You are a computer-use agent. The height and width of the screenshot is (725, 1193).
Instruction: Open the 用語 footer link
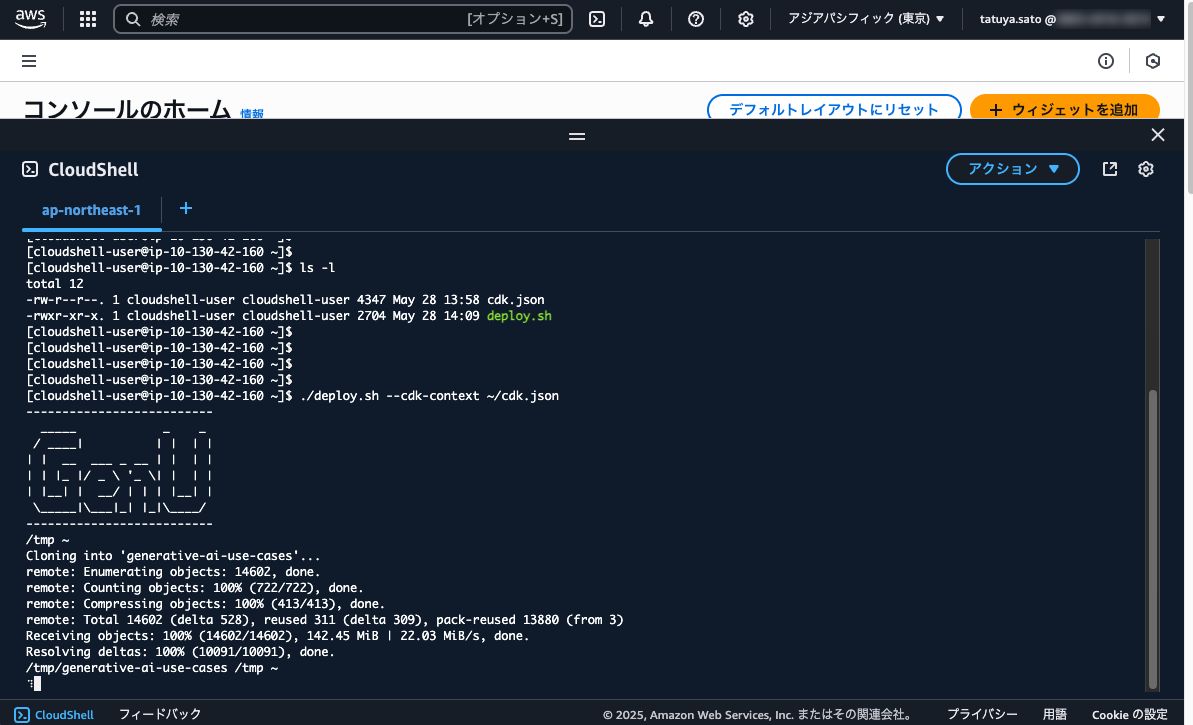(1055, 714)
